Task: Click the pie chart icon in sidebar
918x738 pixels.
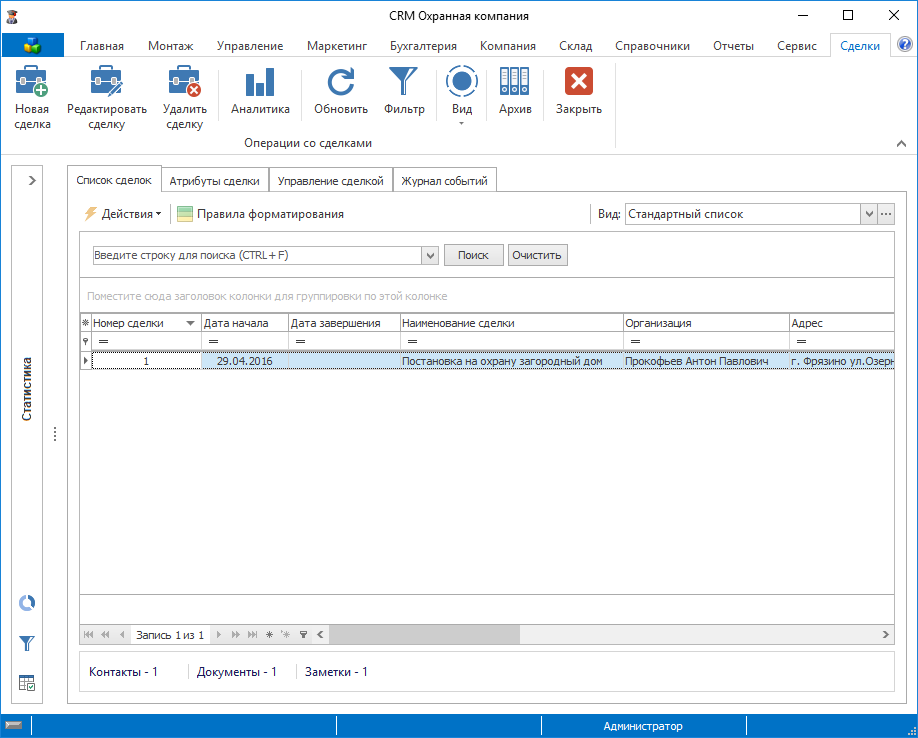Action: 27,603
